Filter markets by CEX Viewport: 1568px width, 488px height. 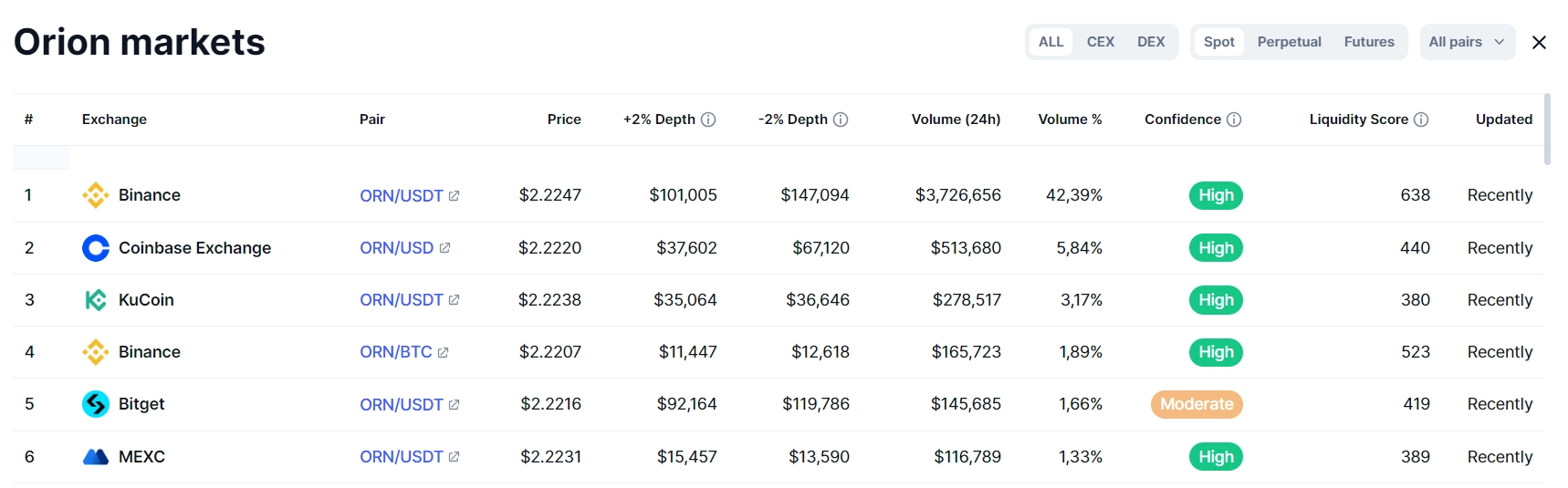tap(1101, 42)
